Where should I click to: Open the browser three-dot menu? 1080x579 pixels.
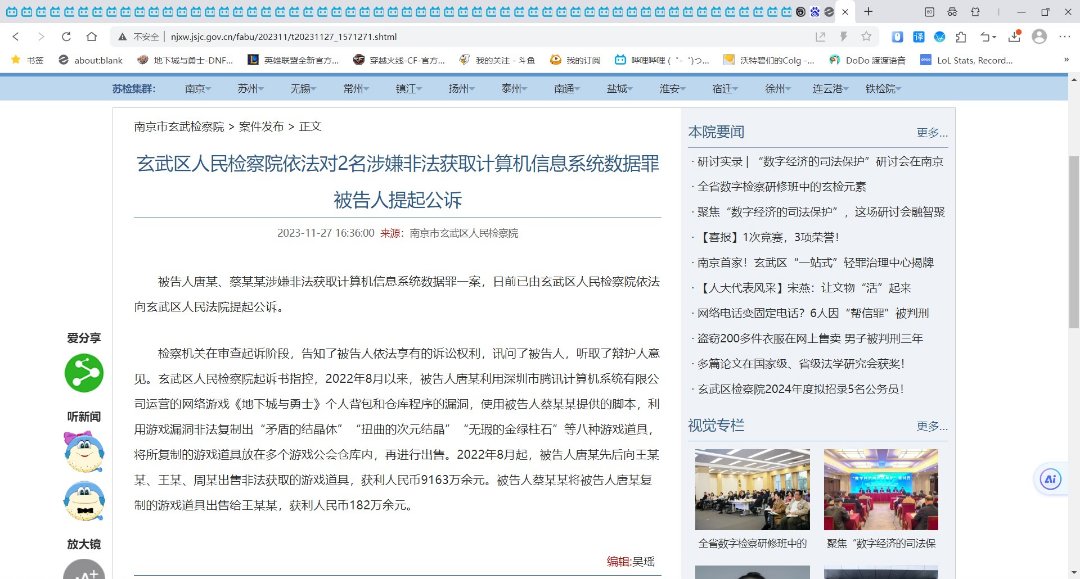(x=1066, y=36)
